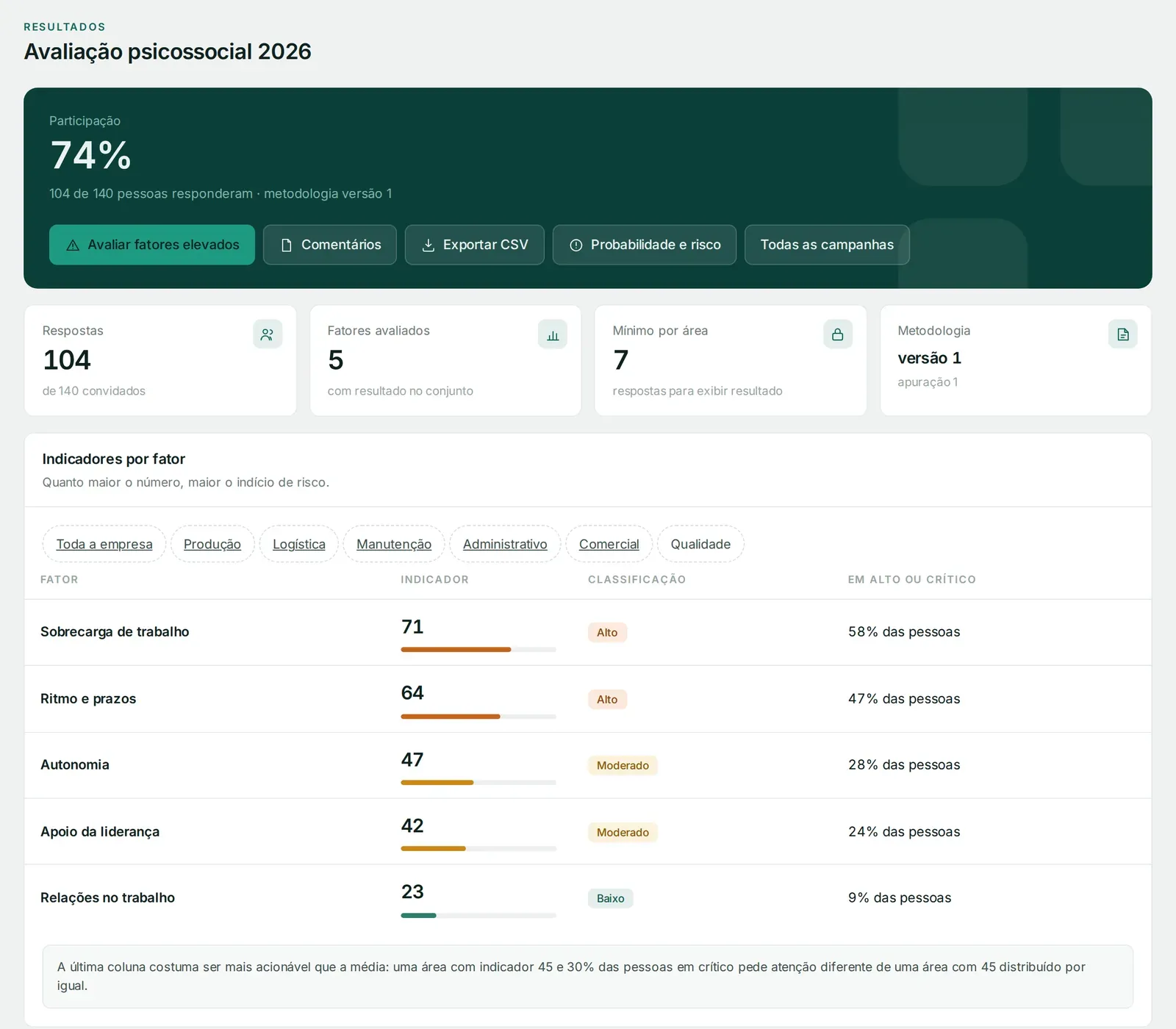
Task: Click the Ritmo e prazos indicator bar
Action: point(478,717)
